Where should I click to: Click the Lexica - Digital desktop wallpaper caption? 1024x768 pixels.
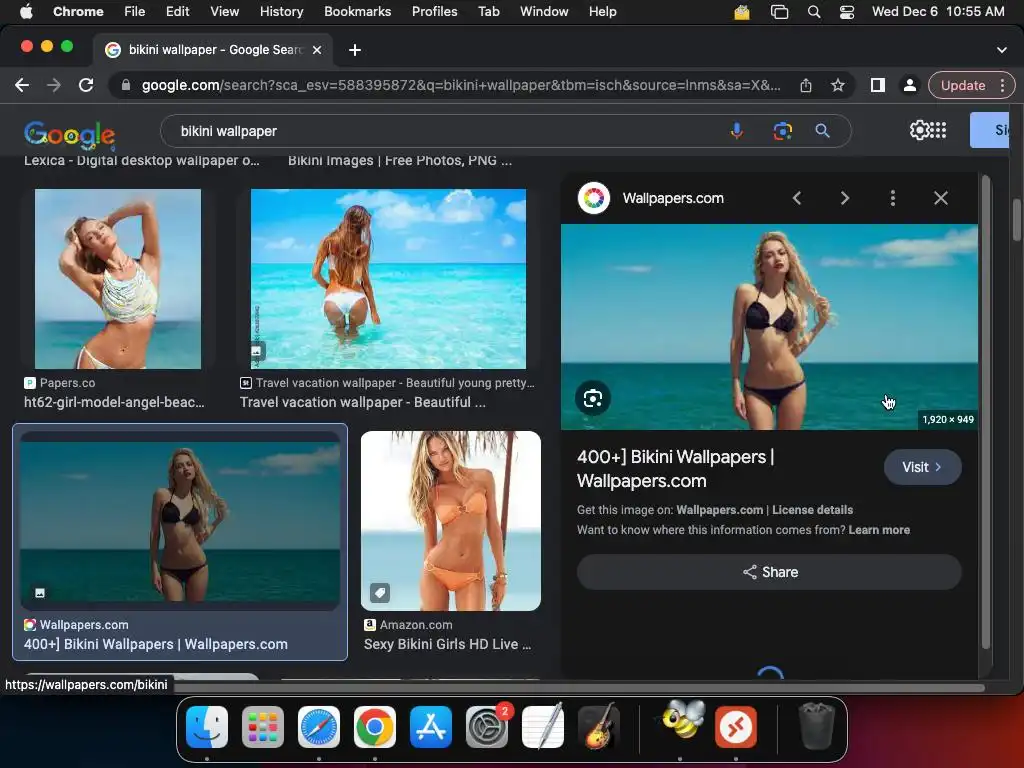tap(142, 161)
